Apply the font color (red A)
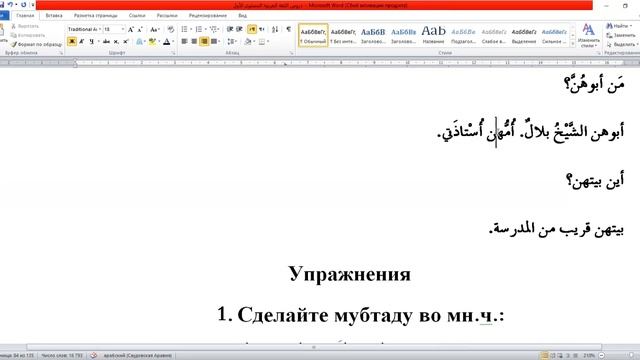This screenshot has width=640, height=360. [167, 41]
